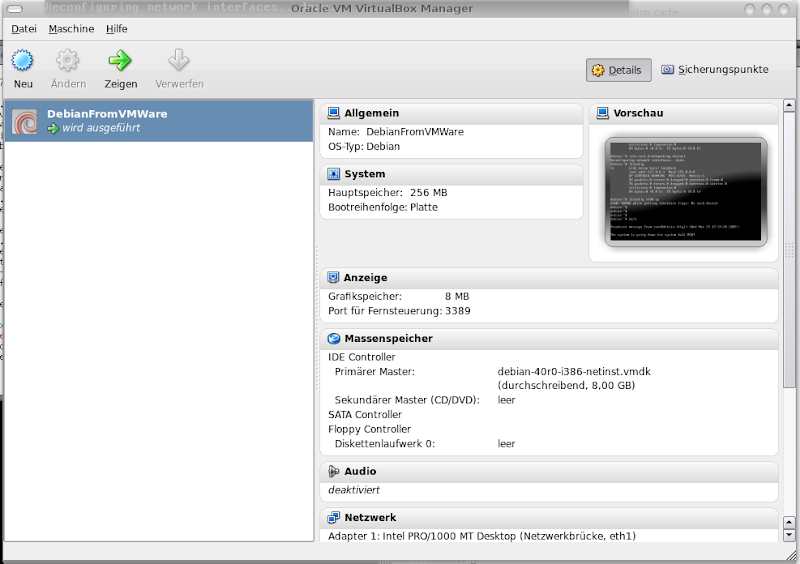Image resolution: width=800 pixels, height=564 pixels.
Task: Click the Debian swirl icon of DebianFromVMWare
Action: [24, 121]
